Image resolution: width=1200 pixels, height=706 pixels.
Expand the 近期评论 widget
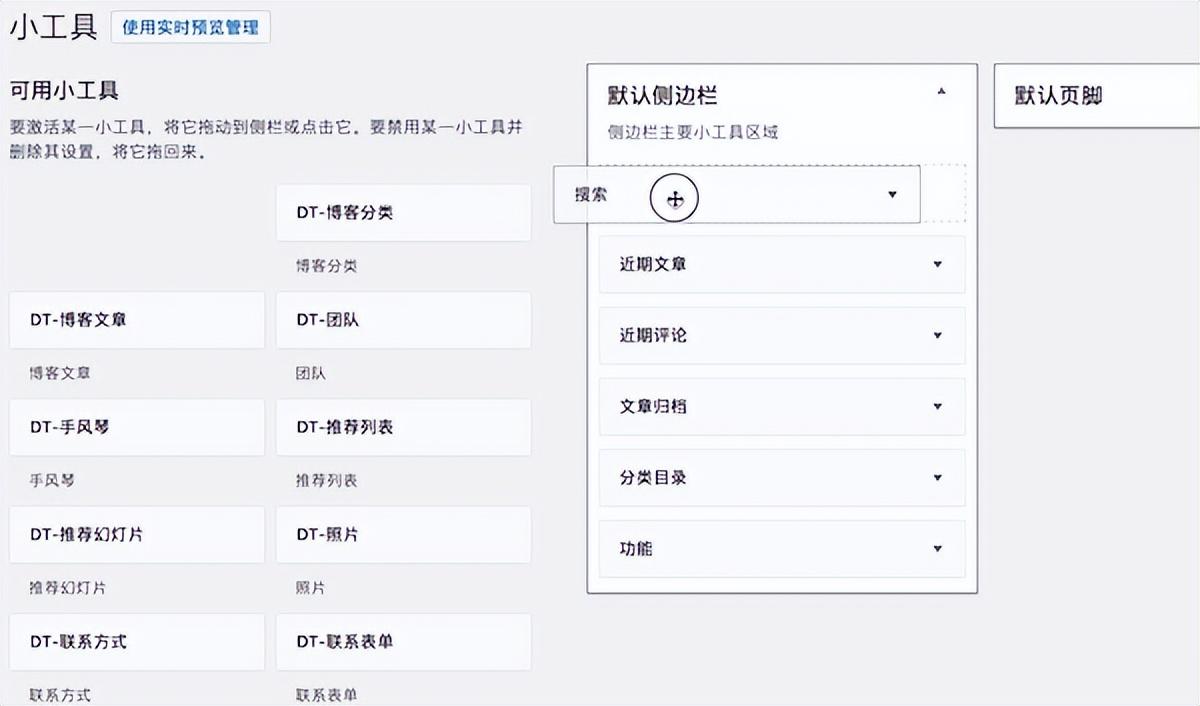pyautogui.click(x=937, y=336)
